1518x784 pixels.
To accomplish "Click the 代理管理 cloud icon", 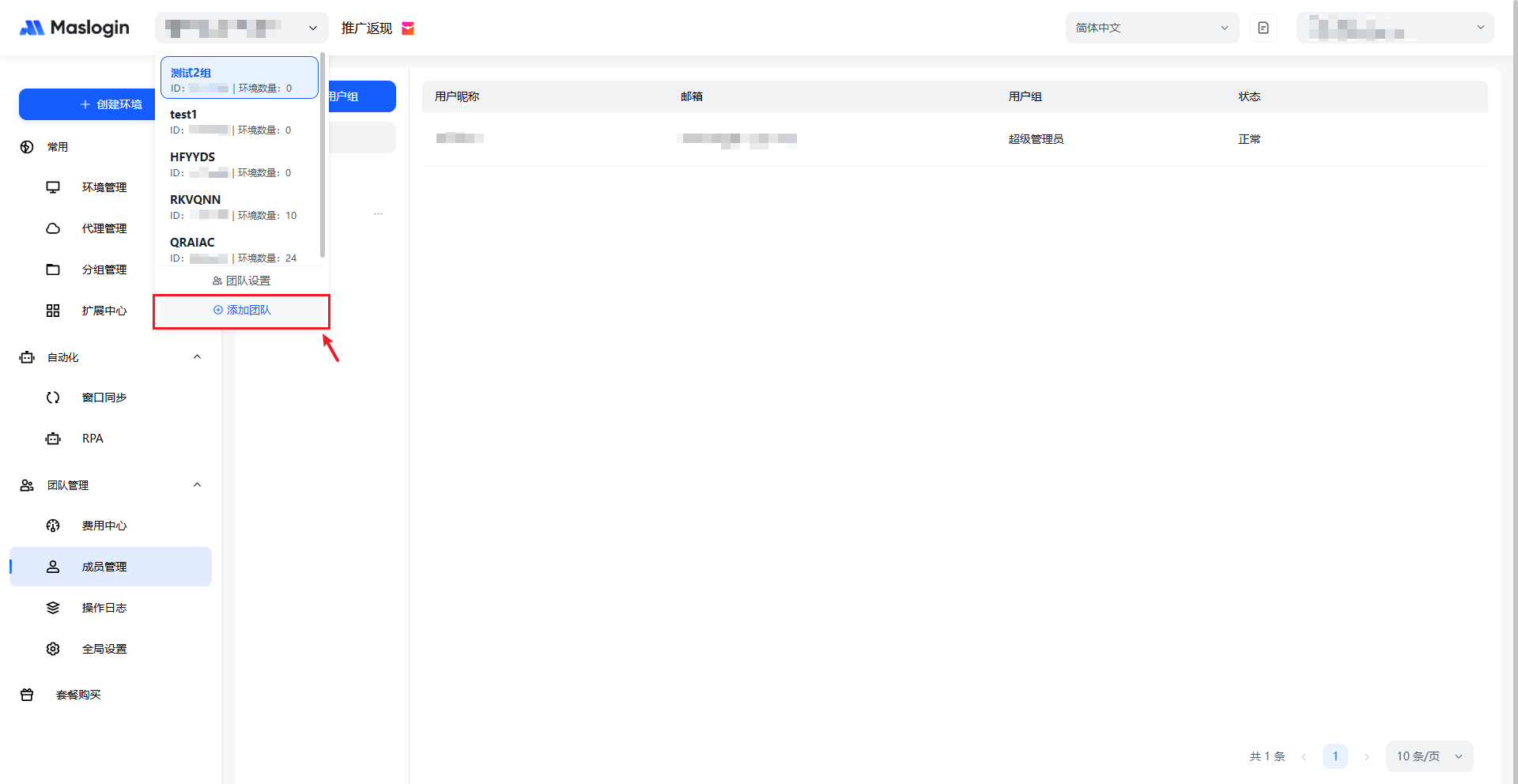I will (53, 228).
